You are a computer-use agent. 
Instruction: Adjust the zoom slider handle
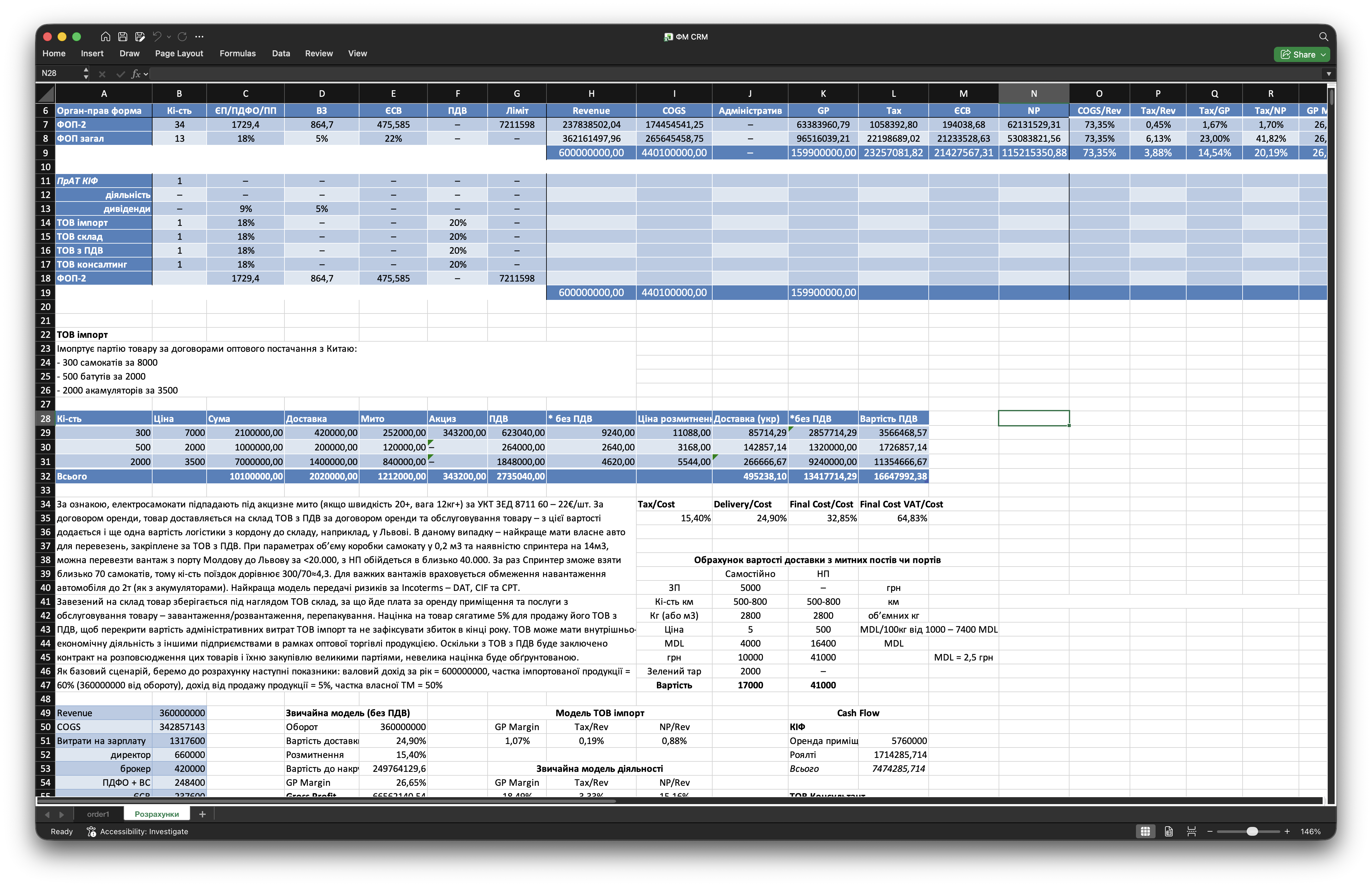(x=1252, y=831)
